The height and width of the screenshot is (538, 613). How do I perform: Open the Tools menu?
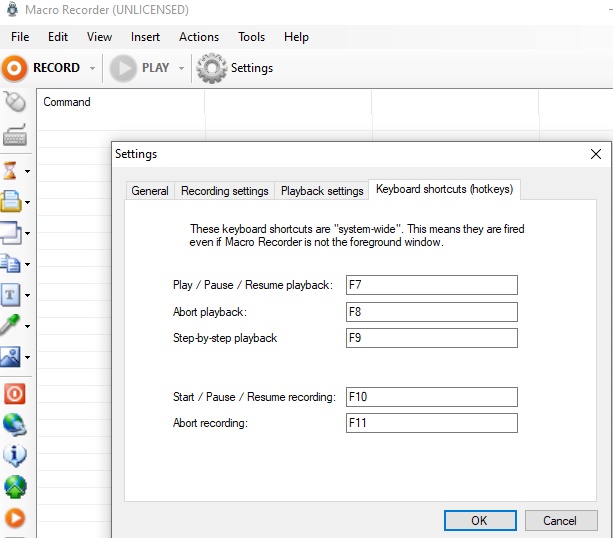(251, 37)
